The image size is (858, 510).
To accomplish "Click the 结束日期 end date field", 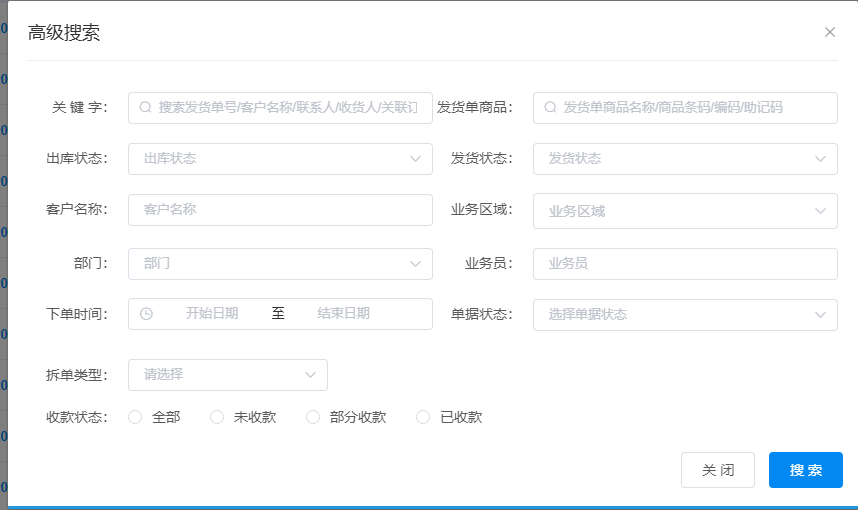I will coord(344,313).
